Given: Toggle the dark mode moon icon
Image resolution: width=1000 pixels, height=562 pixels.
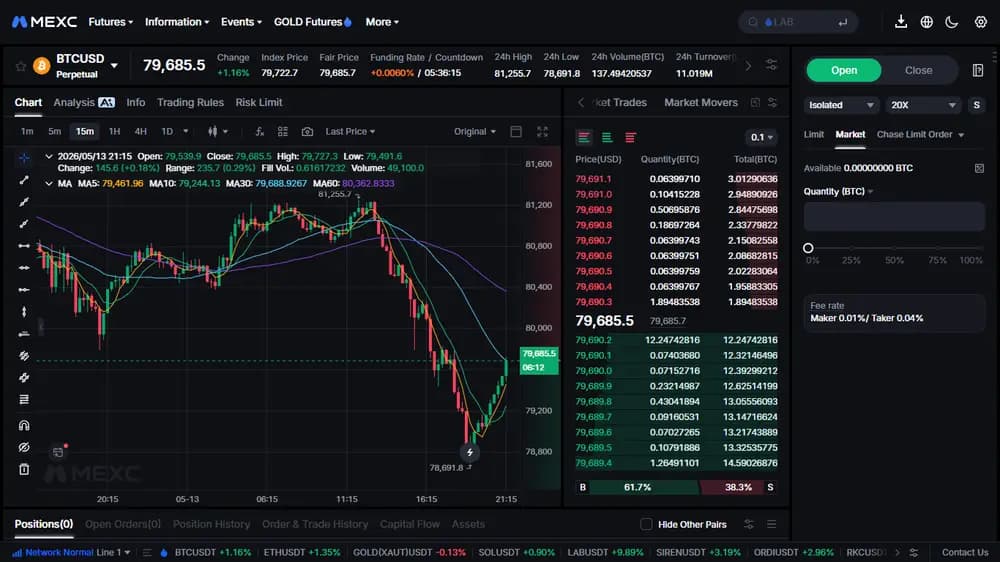Looking at the screenshot, I should 952,22.
